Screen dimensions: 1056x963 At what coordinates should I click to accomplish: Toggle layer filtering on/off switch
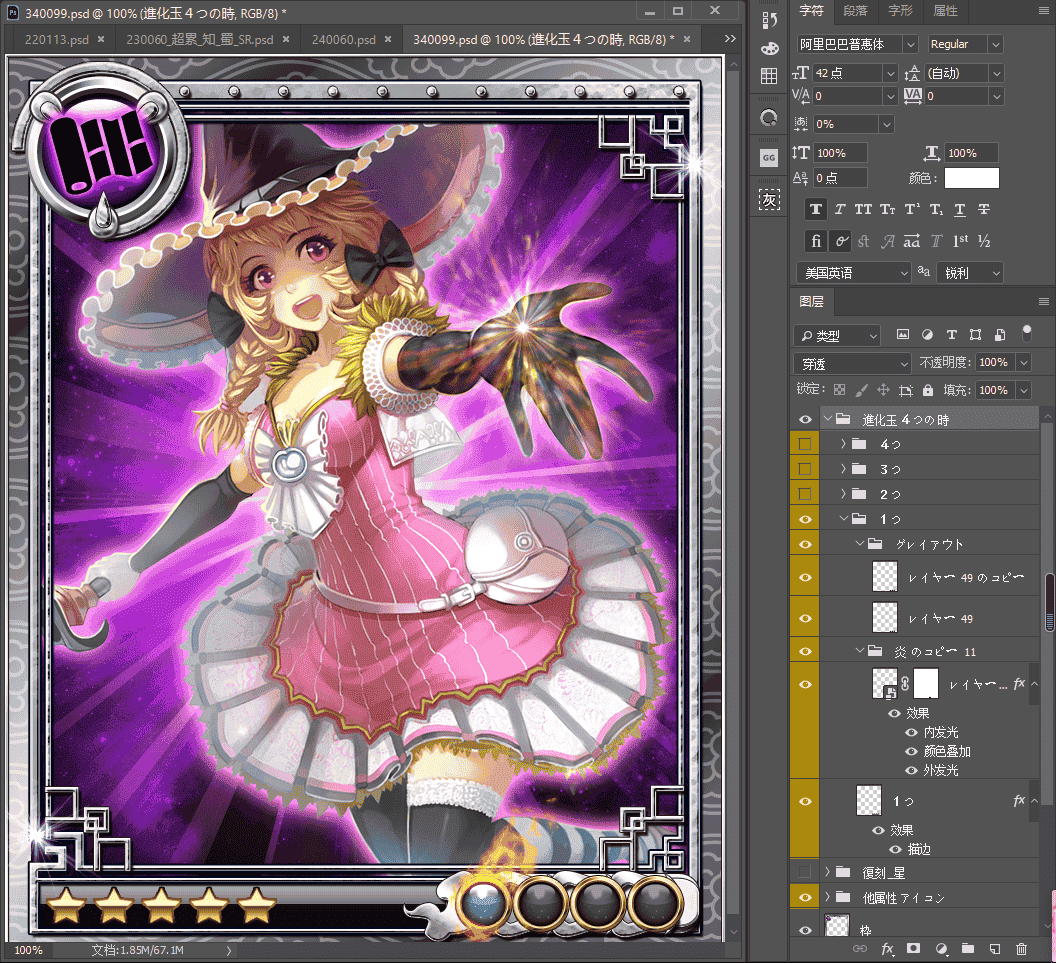click(x=1026, y=333)
